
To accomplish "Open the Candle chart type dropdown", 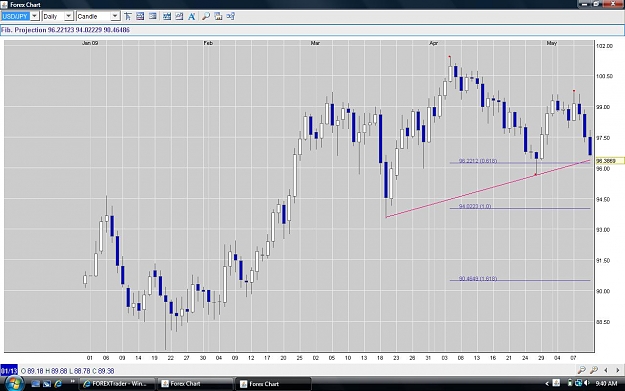I will click(115, 16).
